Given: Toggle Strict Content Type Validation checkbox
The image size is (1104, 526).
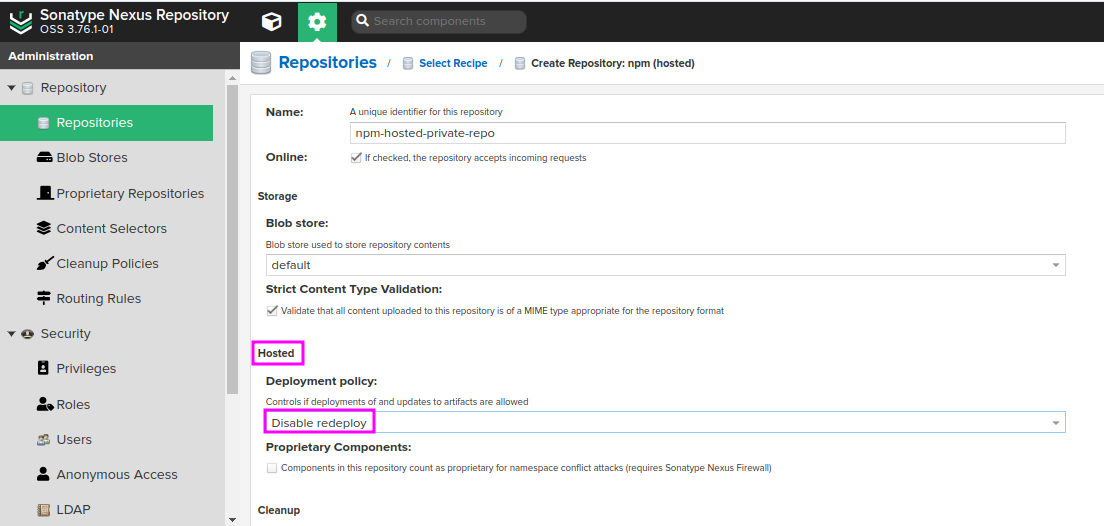Looking at the screenshot, I should point(272,311).
